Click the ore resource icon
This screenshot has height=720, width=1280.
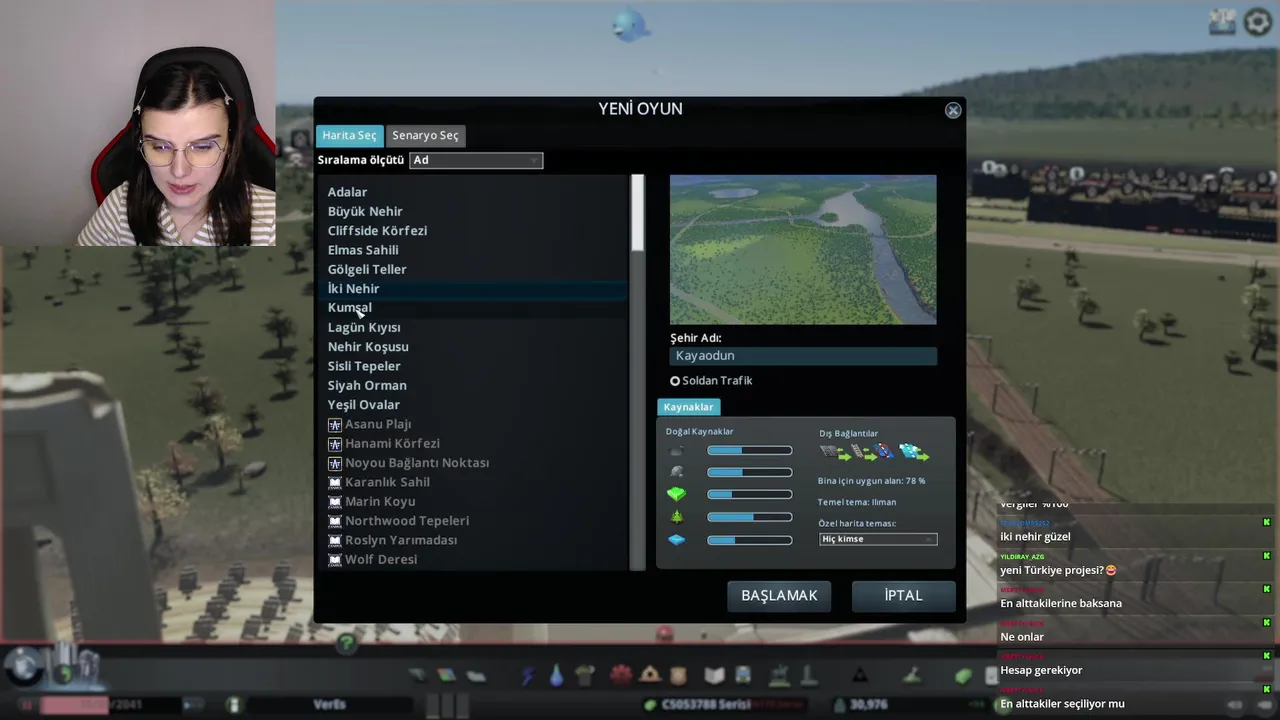677,472
